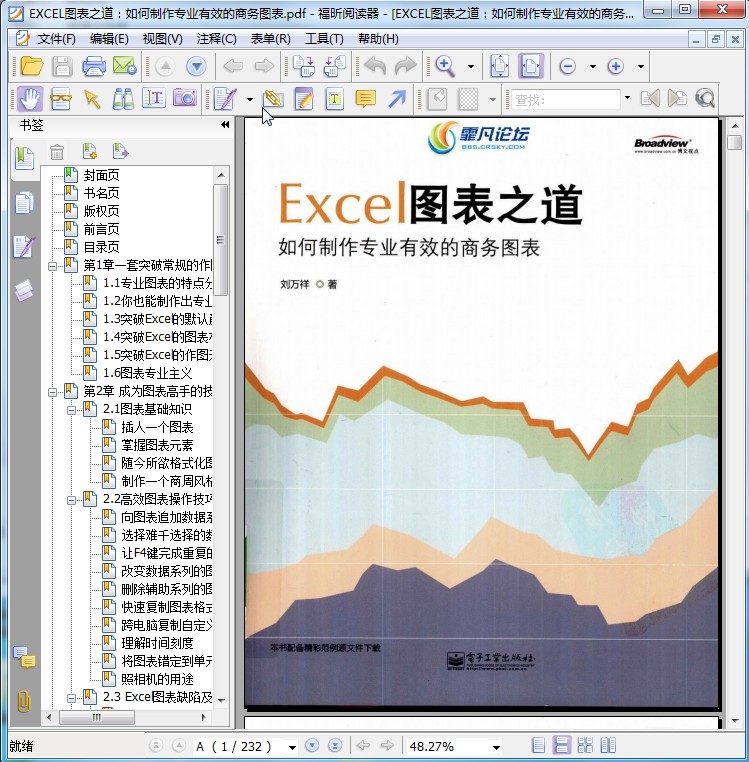Click the Redo arrow in the toolbar

coord(405,66)
